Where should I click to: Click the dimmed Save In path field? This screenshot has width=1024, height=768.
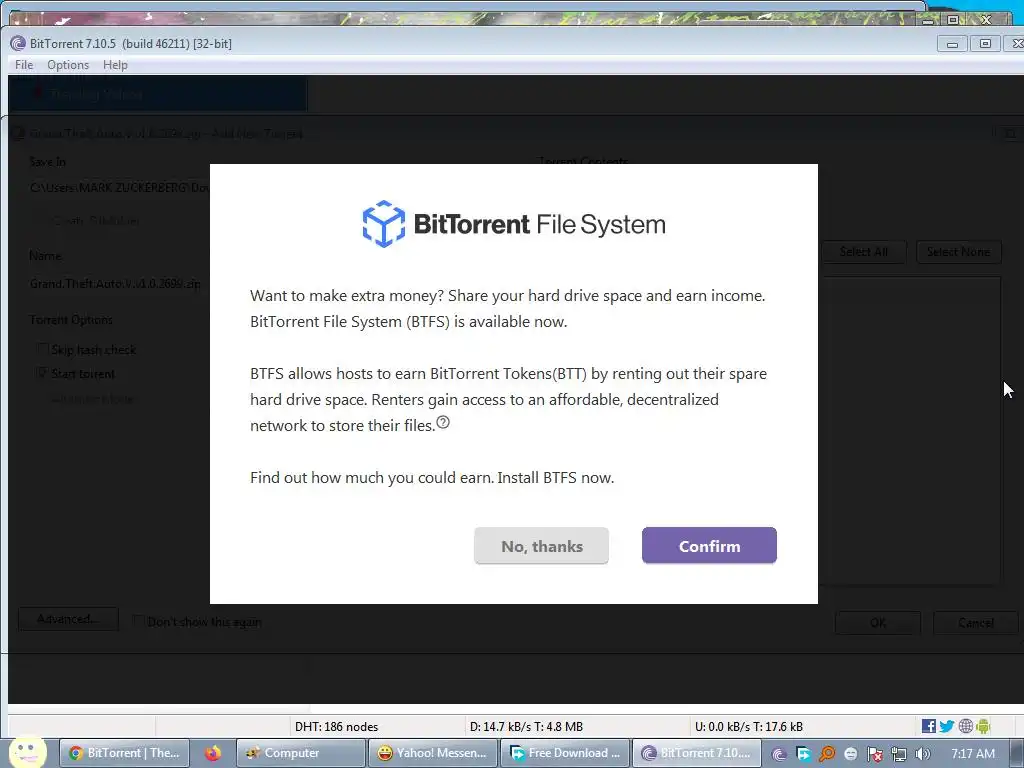[118, 187]
